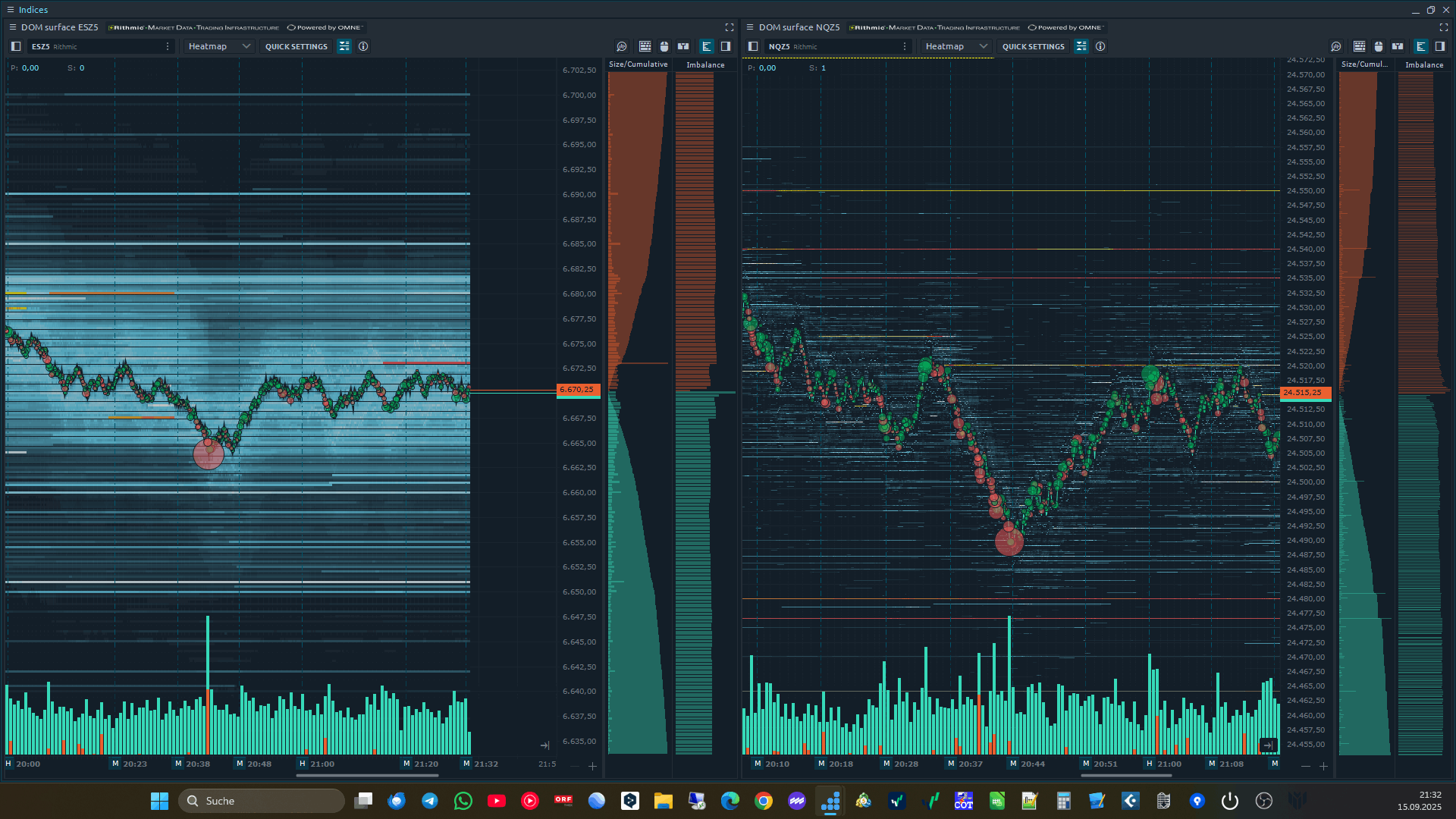Viewport: 1456px width, 819px height.
Task: Click order-entry icon in NQ toolbar
Action: (x=1398, y=46)
